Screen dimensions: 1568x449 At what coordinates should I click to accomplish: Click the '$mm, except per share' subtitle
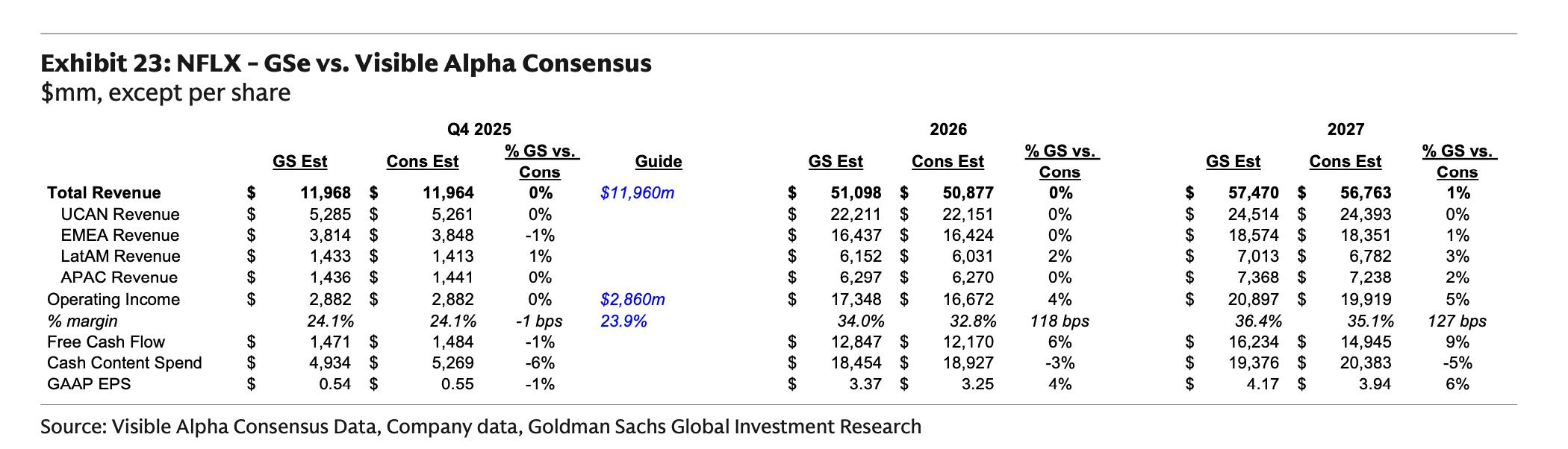tap(166, 93)
